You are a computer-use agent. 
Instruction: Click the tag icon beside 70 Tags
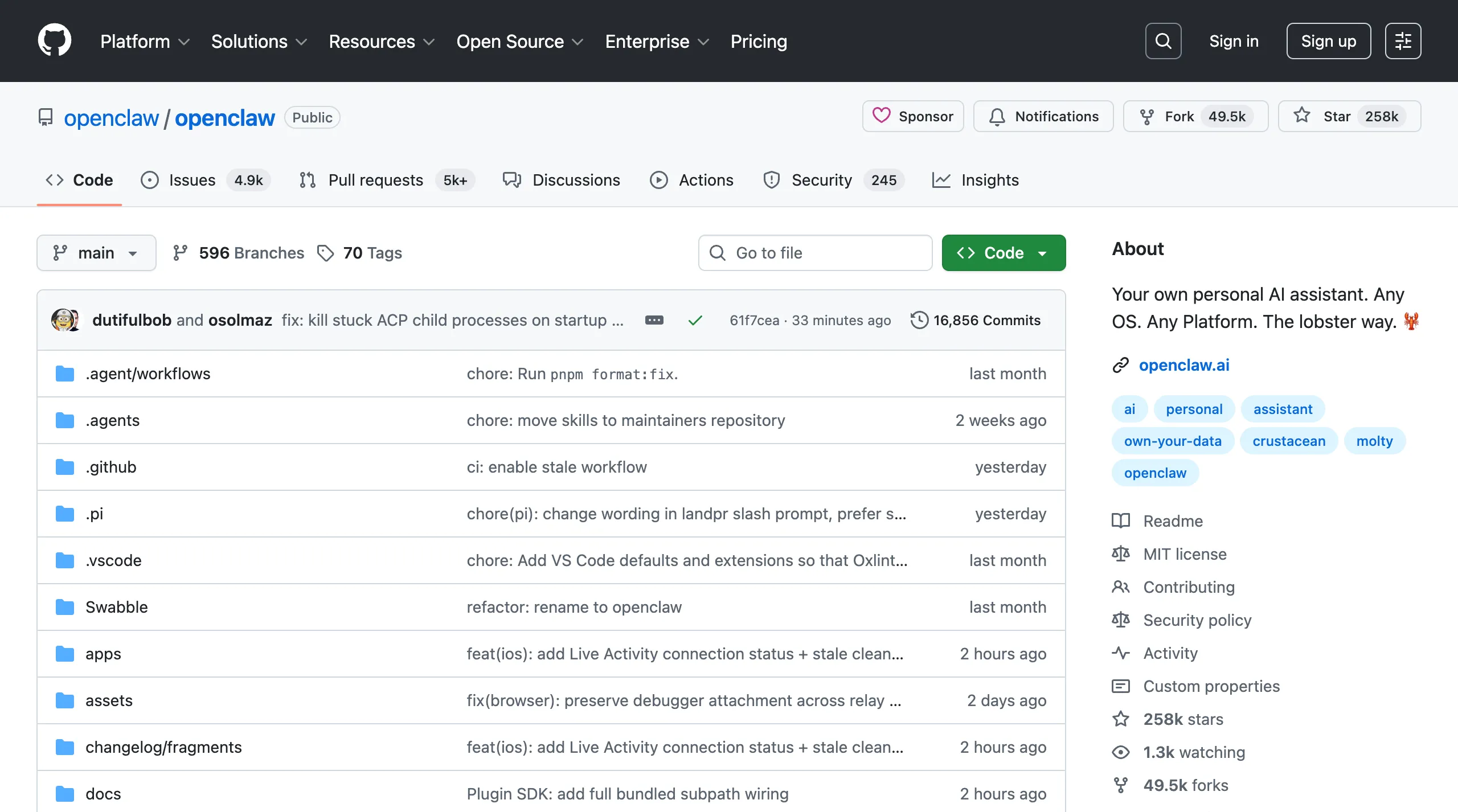325,253
